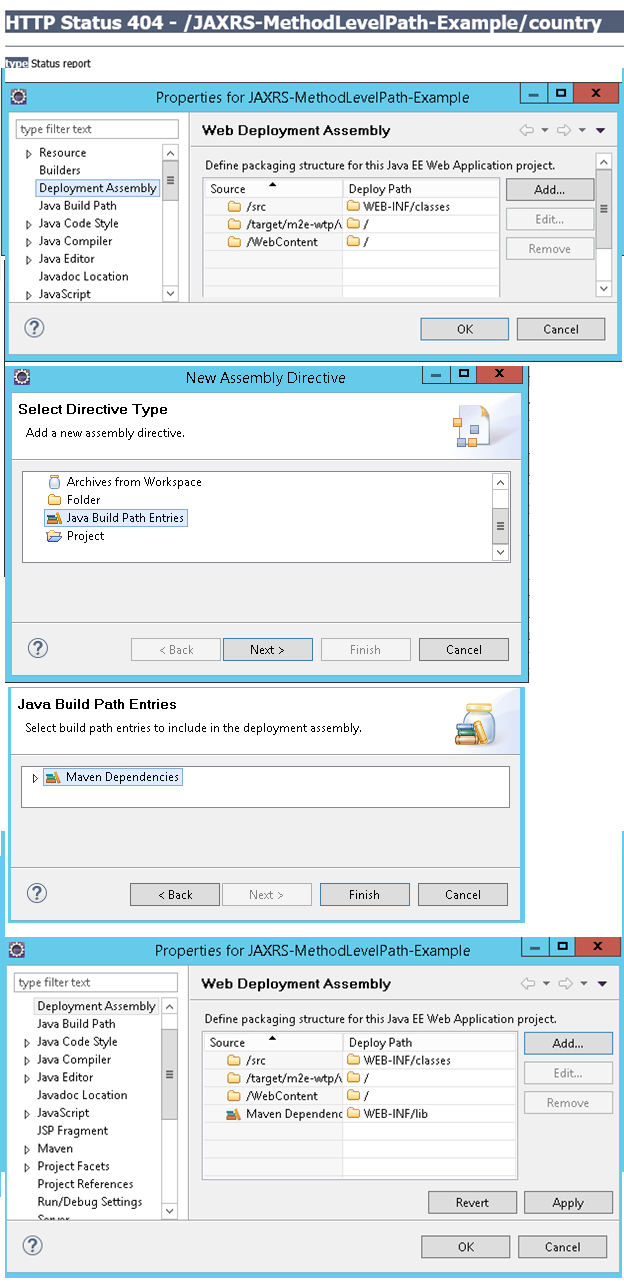Select Project References in the tree
Image resolution: width=624 pixels, height=1288 pixels.
point(85,1184)
